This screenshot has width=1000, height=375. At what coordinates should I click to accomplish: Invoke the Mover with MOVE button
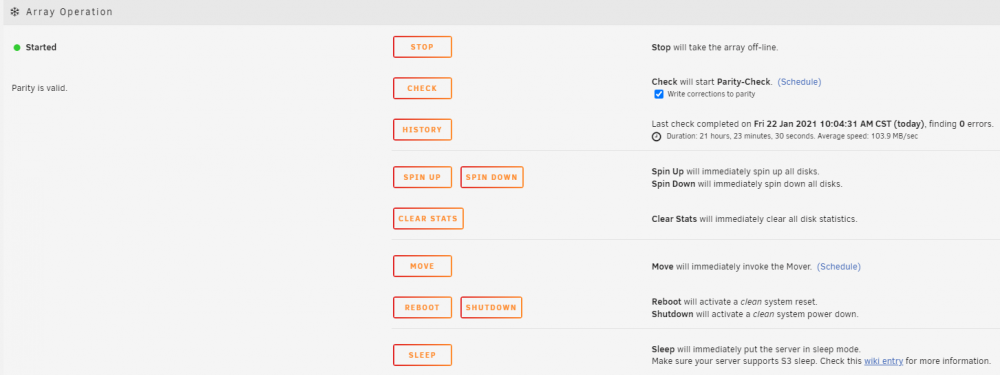tap(422, 266)
